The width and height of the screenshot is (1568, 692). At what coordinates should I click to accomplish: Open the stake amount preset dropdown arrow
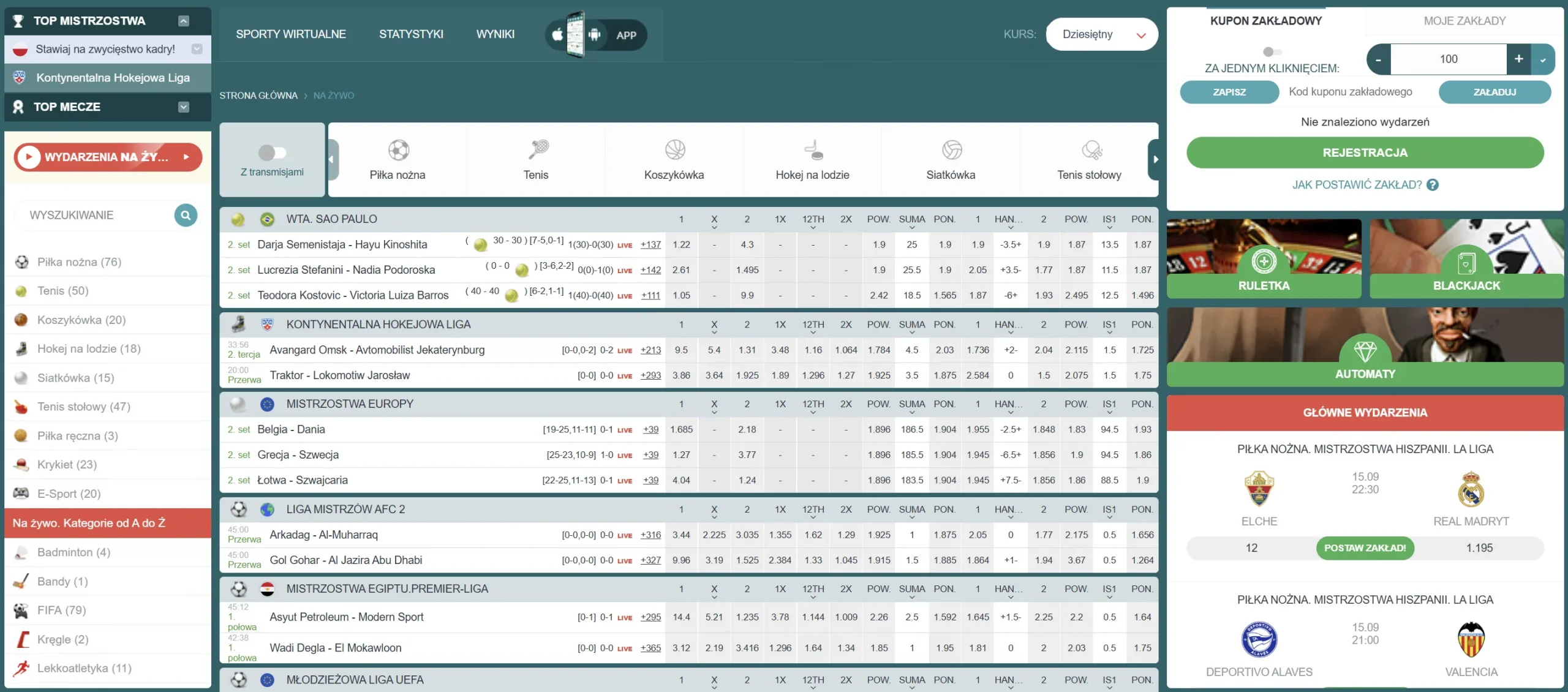[1543, 59]
